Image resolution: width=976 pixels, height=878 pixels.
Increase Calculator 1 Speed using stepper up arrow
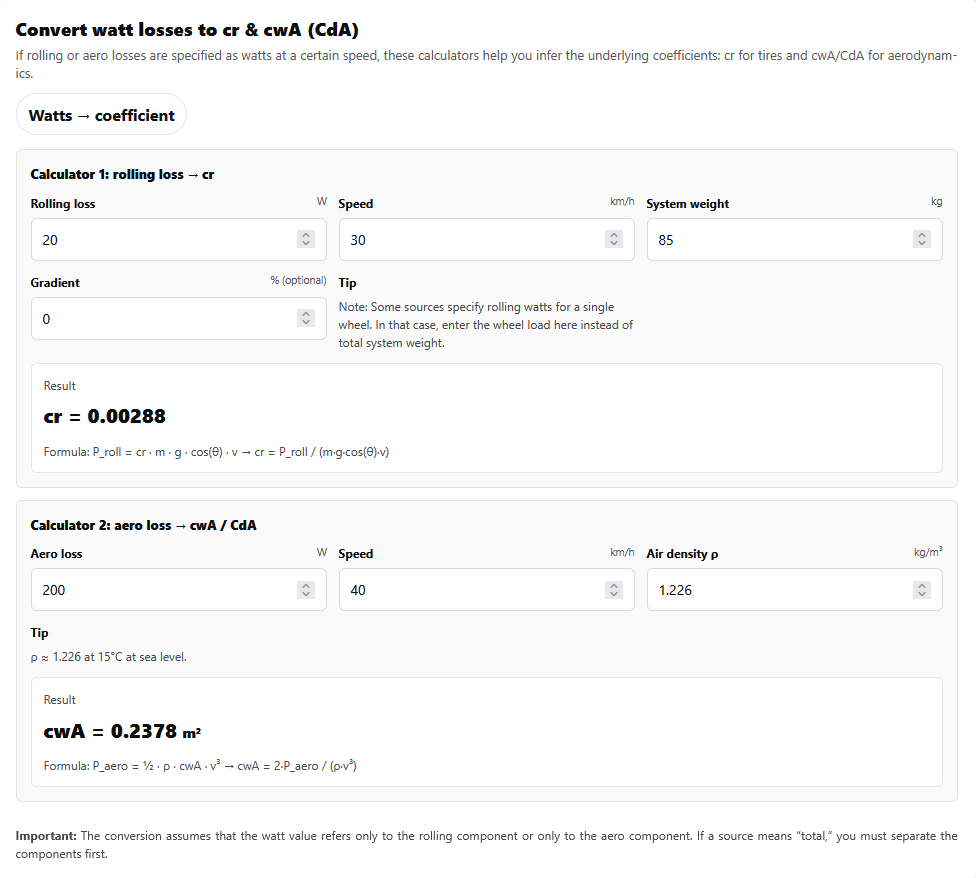[x=614, y=235]
